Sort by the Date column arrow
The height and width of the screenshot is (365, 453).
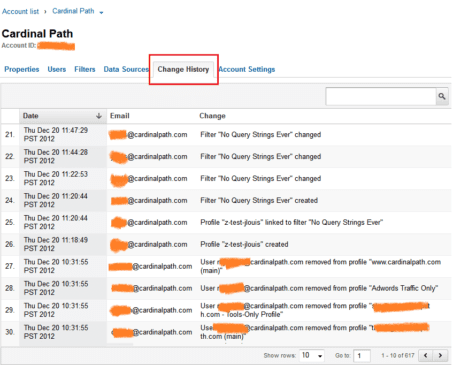coord(99,116)
